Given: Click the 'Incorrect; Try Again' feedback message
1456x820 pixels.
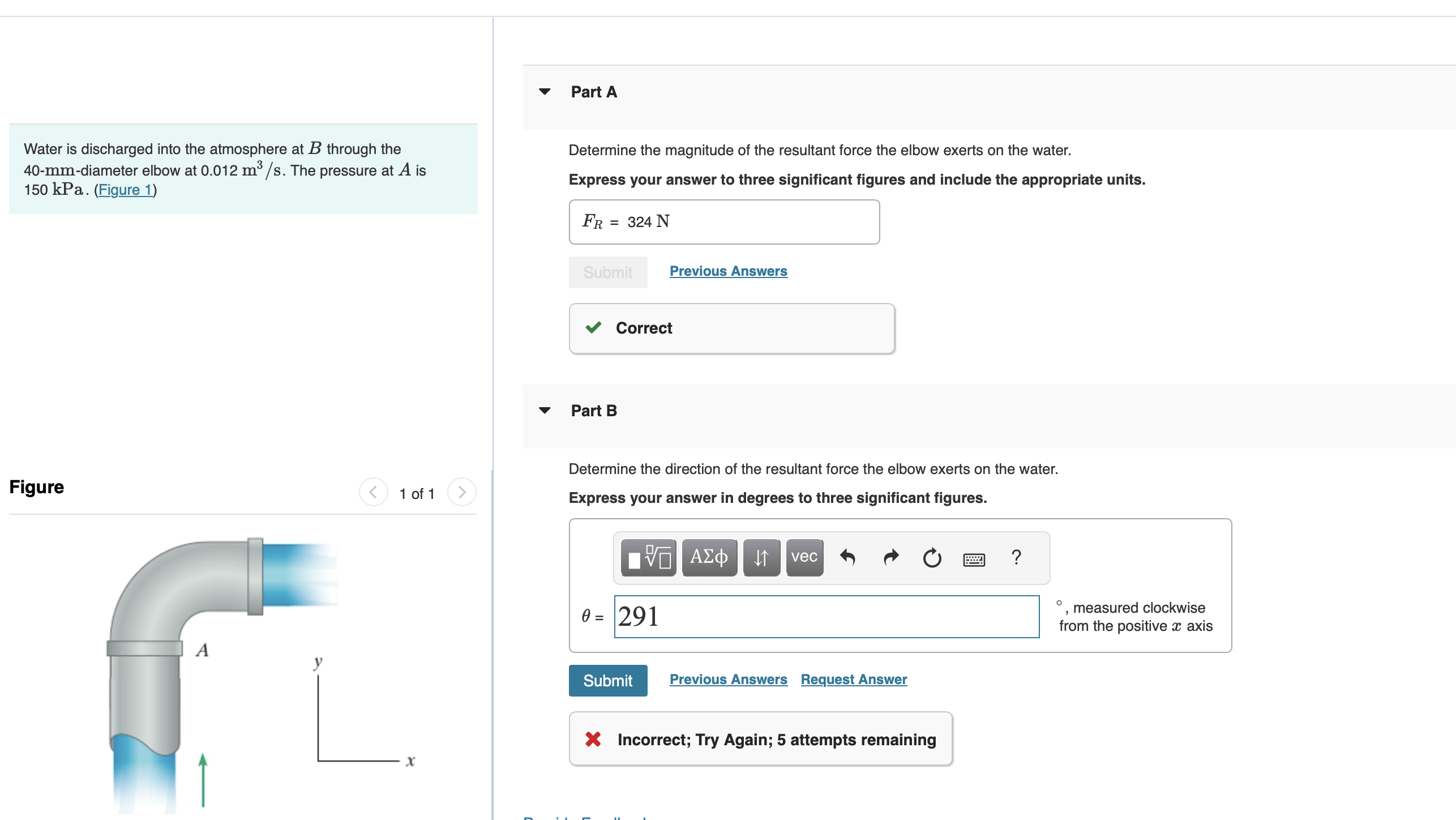Looking at the screenshot, I should [x=761, y=739].
